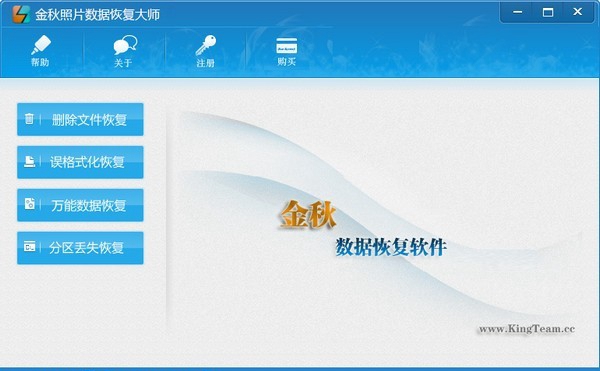The width and height of the screenshot is (600, 371).
Task: Click the app logo in the title bar
Action: (21, 14)
